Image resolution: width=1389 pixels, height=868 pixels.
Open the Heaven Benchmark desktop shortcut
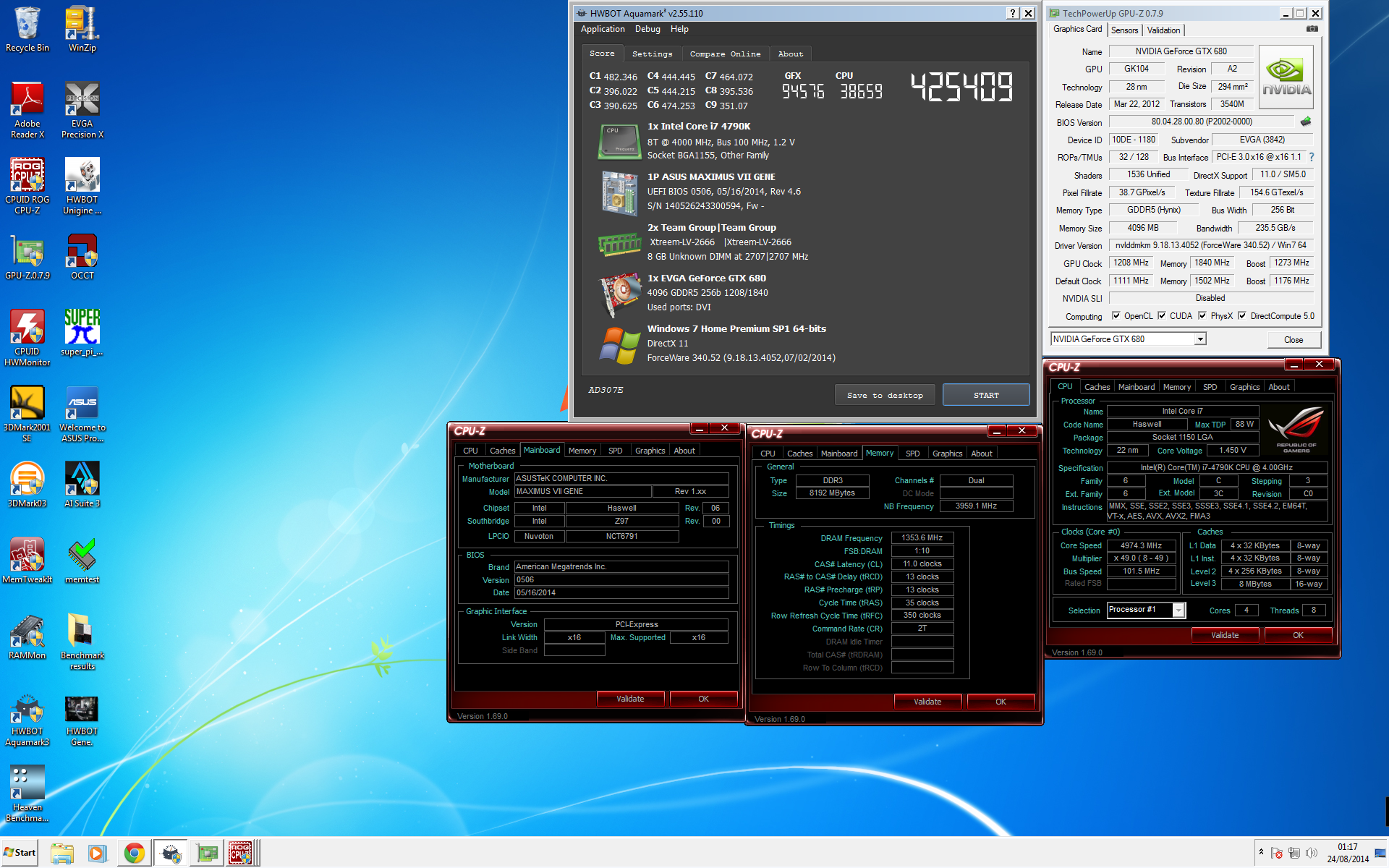[x=27, y=794]
